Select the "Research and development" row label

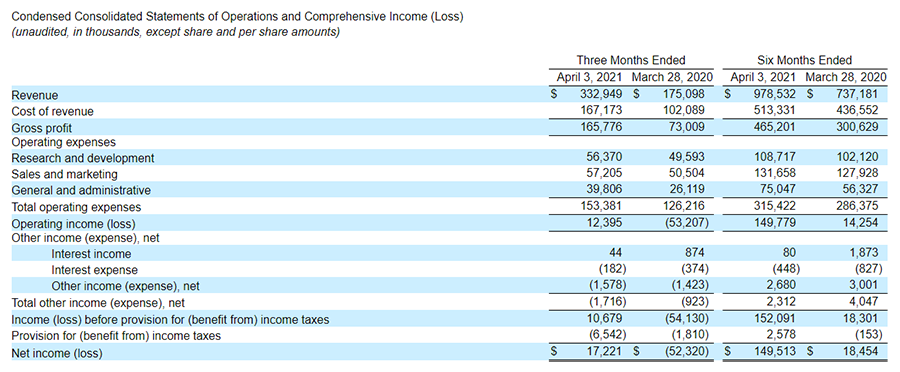[x=83, y=158]
